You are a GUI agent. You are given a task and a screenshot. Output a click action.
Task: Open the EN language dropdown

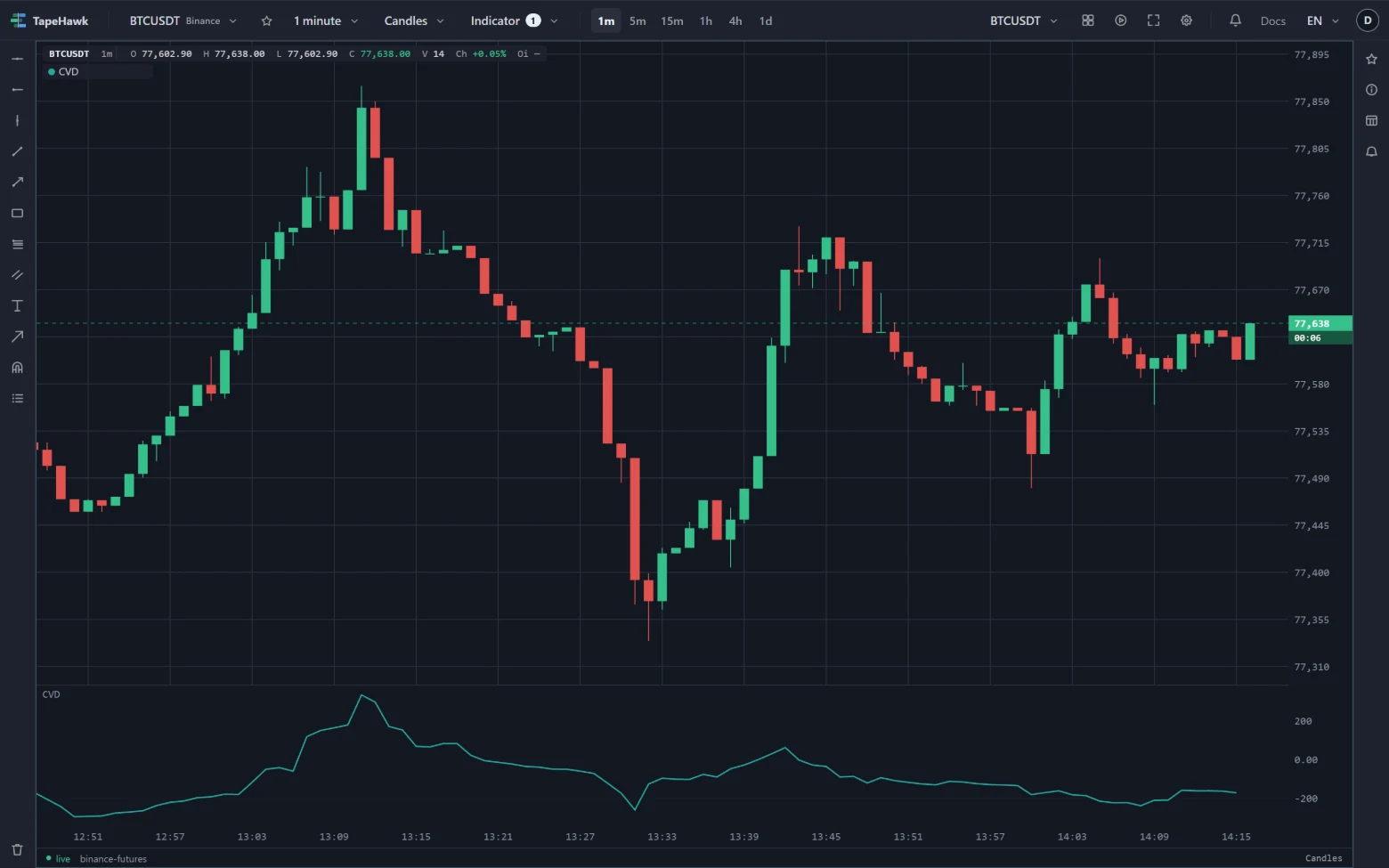coord(1322,20)
